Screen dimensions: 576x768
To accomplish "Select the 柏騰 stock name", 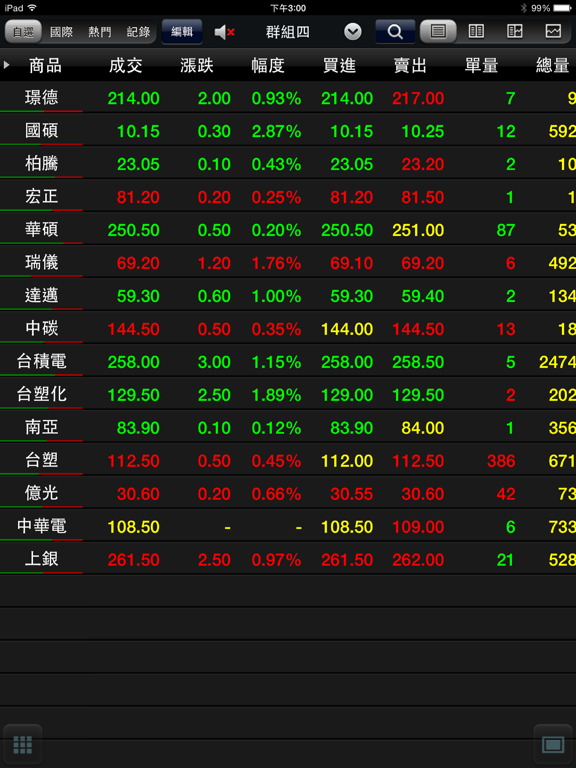I will (x=42, y=163).
